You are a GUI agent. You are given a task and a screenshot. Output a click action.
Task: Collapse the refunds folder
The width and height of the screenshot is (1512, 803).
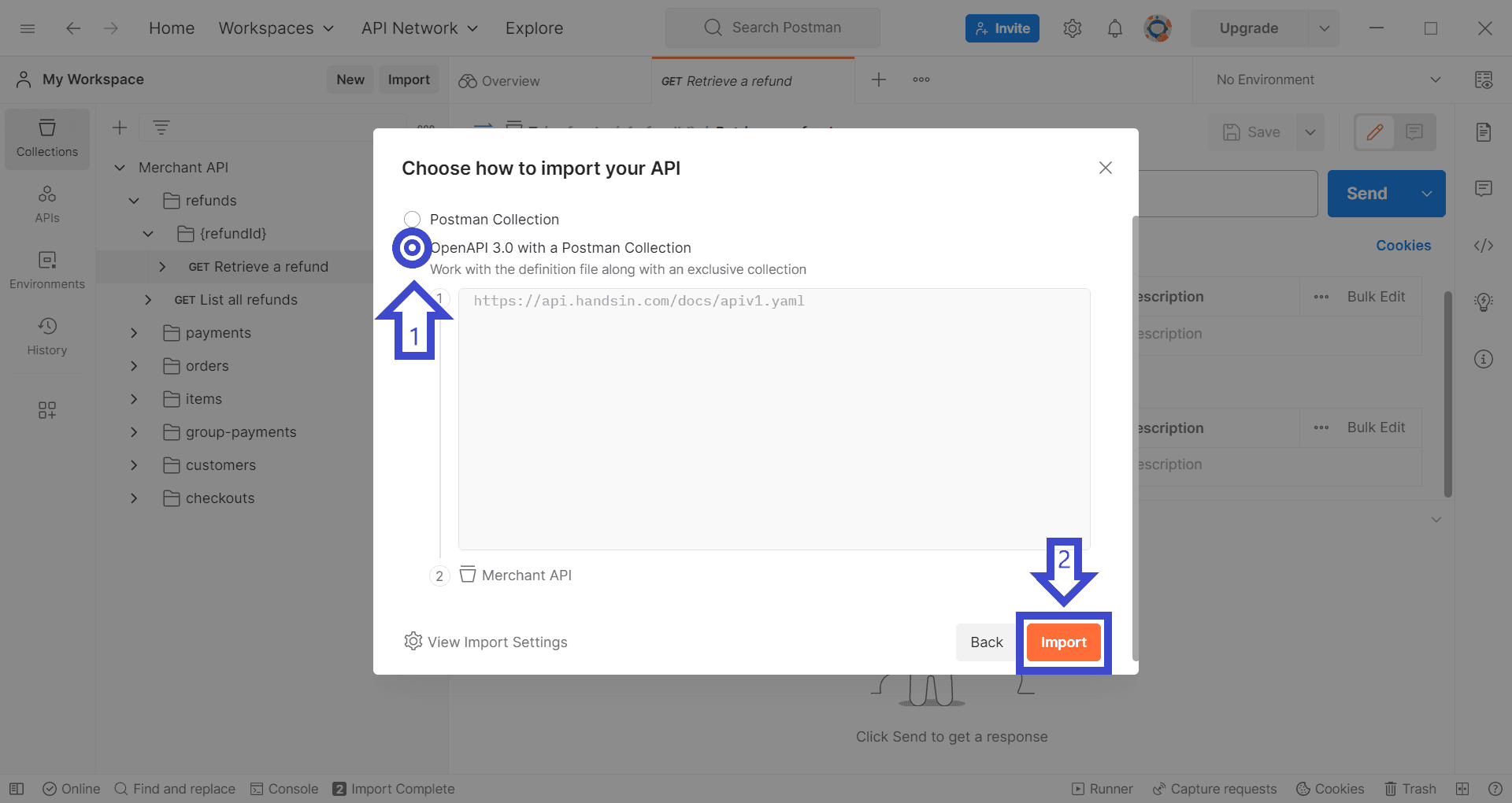(x=134, y=201)
